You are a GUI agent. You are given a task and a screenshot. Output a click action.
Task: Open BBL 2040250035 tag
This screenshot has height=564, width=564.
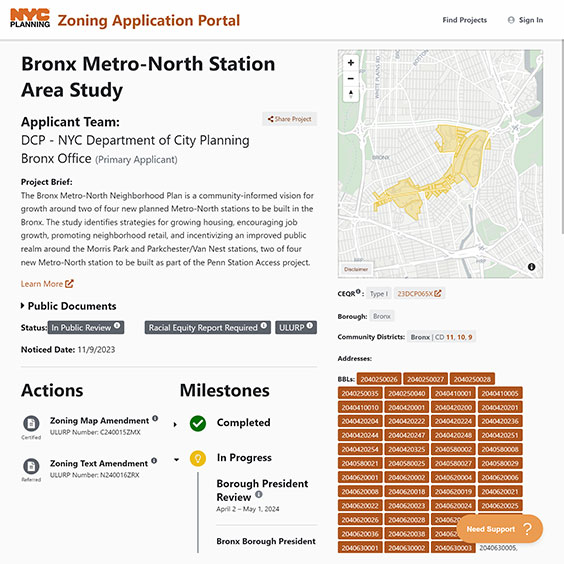point(360,393)
